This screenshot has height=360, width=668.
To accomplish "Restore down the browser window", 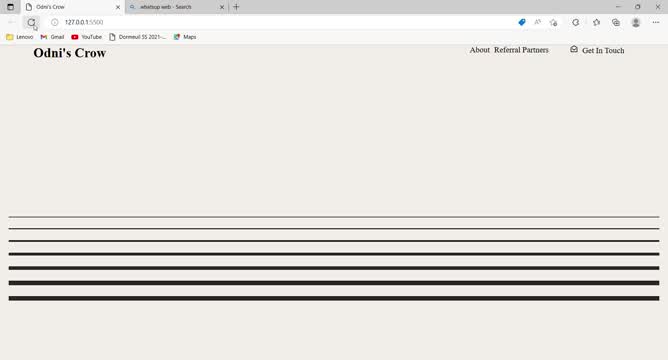I will (637, 7).
